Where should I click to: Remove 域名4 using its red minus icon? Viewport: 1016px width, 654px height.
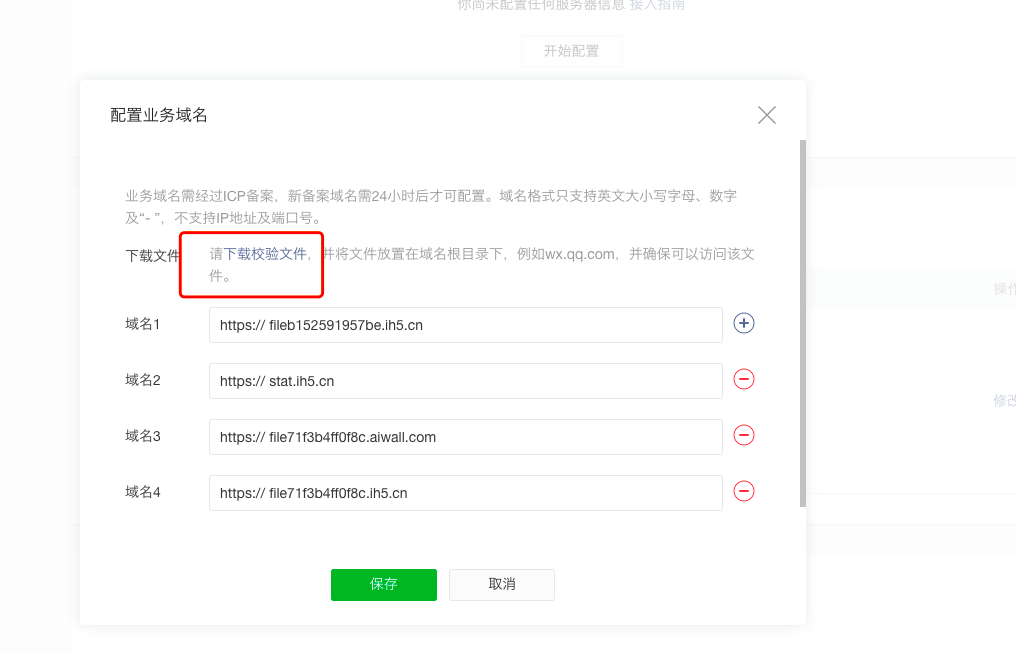[x=744, y=491]
